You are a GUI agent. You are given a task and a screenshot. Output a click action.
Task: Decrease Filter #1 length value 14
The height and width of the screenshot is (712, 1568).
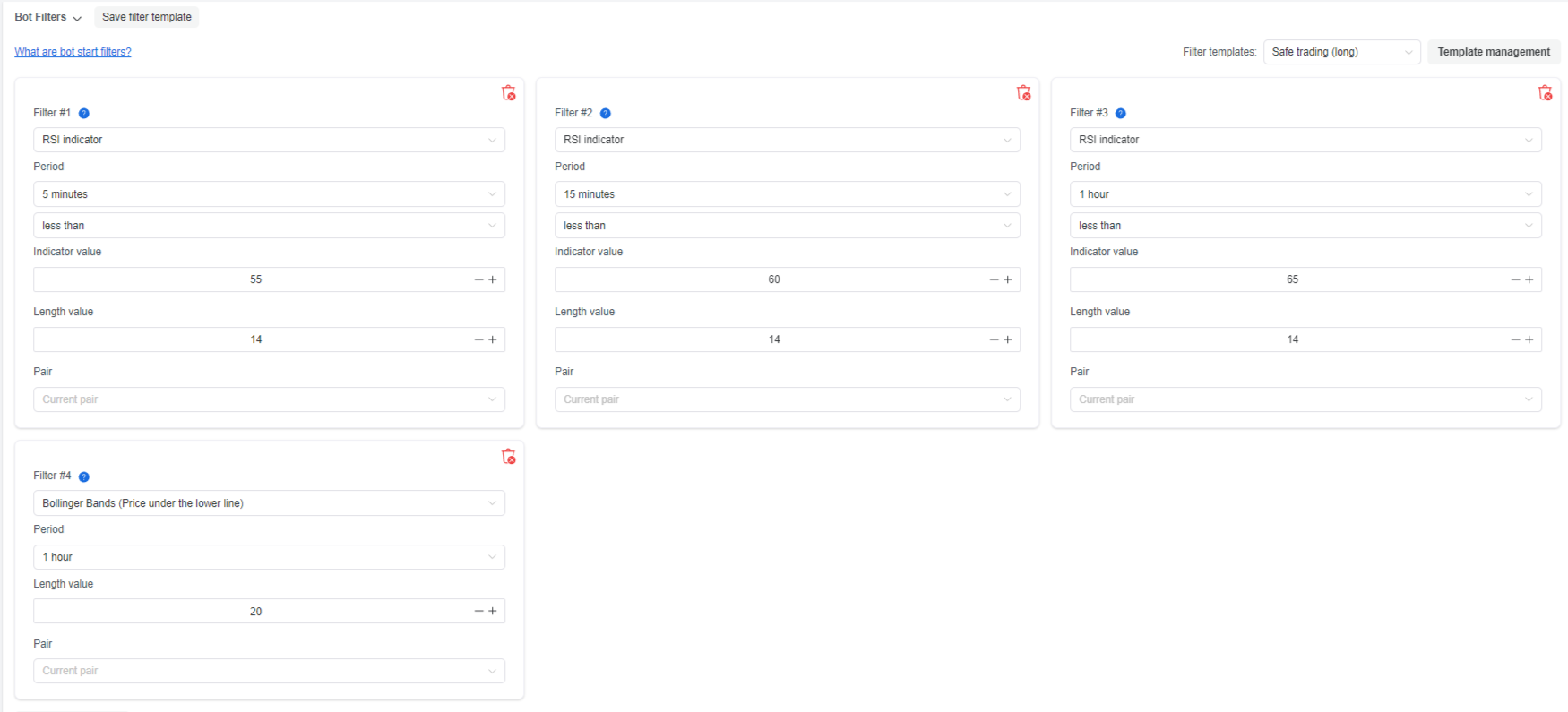tap(478, 340)
